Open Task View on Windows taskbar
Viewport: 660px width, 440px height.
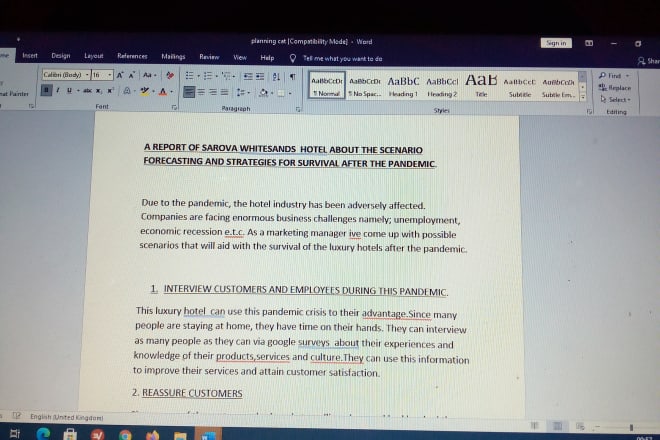[15, 433]
